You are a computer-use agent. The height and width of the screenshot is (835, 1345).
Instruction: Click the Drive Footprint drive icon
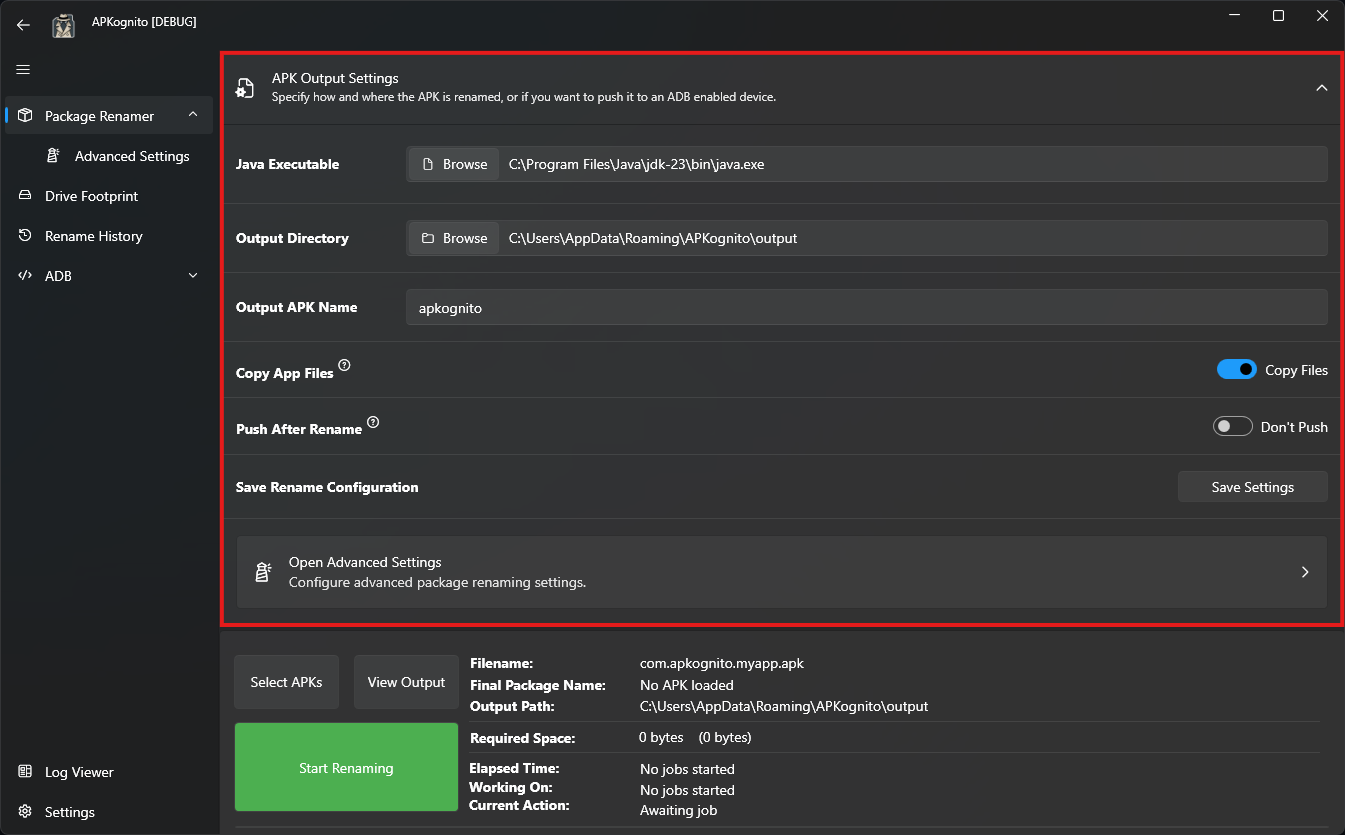(25, 196)
